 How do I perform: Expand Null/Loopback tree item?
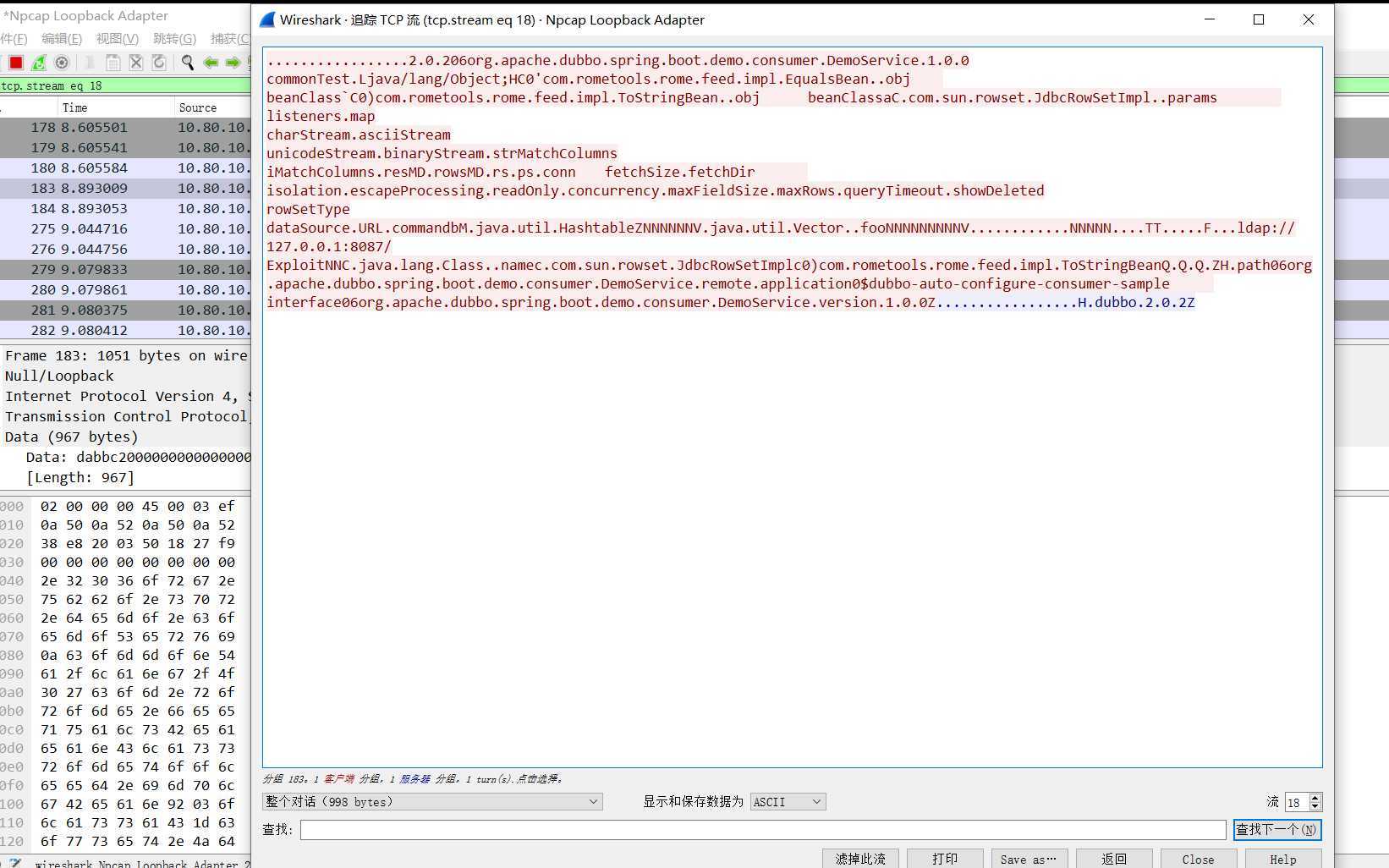[125, 376]
